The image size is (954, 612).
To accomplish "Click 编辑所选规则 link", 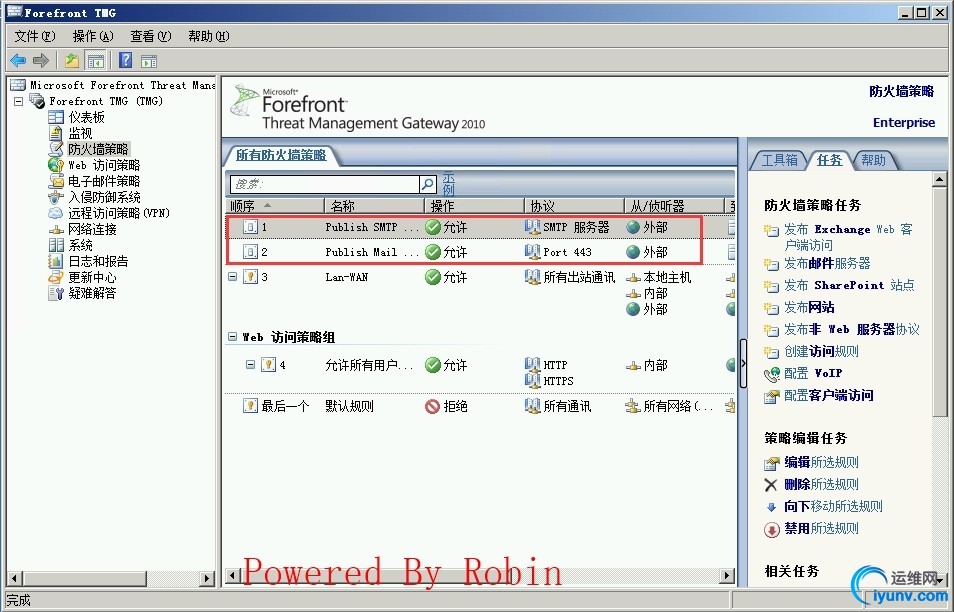I will pyautogui.click(x=821, y=462).
